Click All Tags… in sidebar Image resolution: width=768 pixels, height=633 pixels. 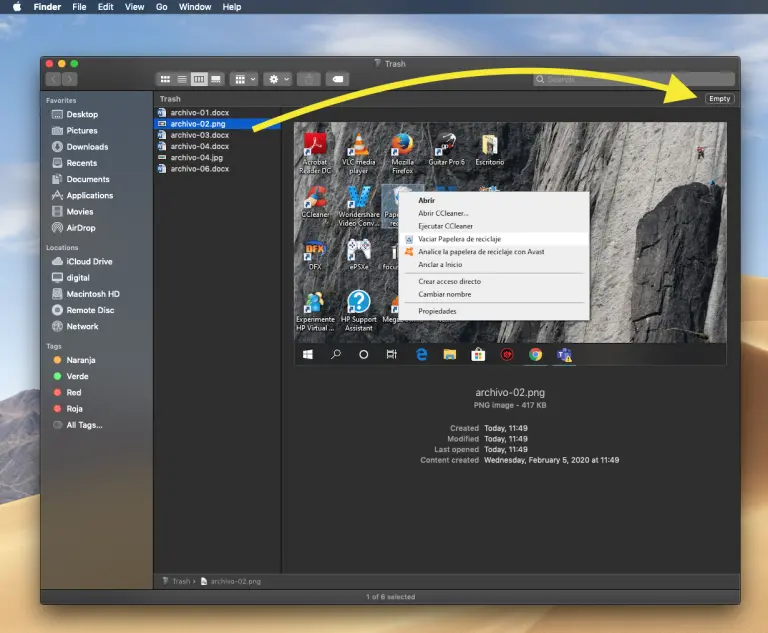pos(84,425)
